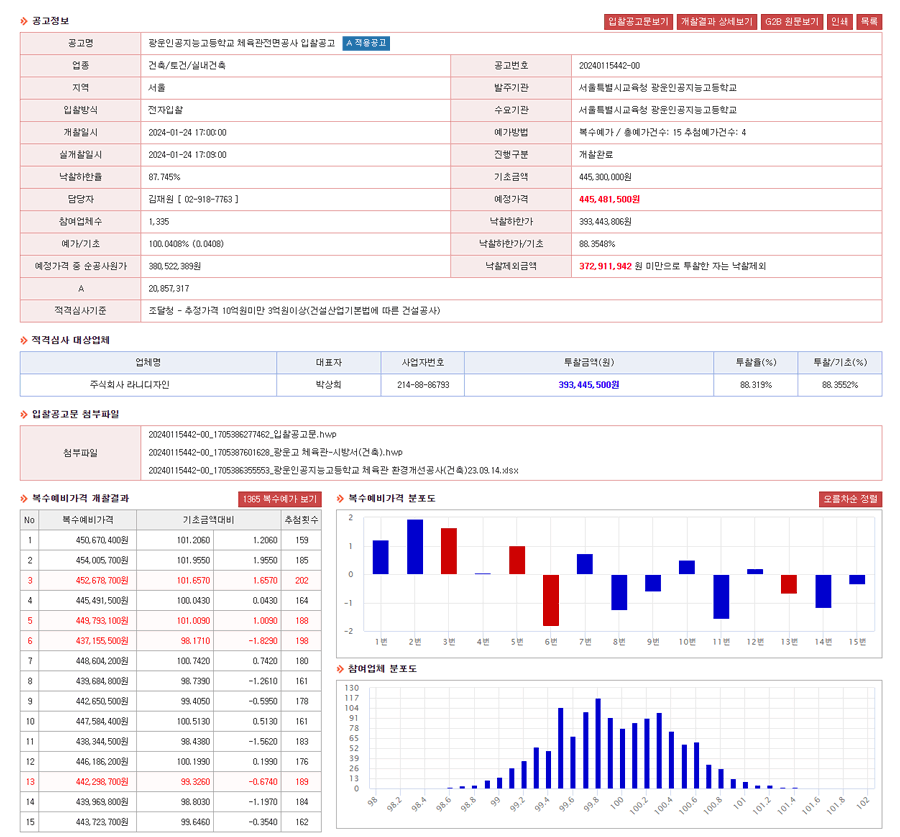Screen dimensions: 900x837
Task: Click the 추첨횟수 column header
Action: point(301,520)
